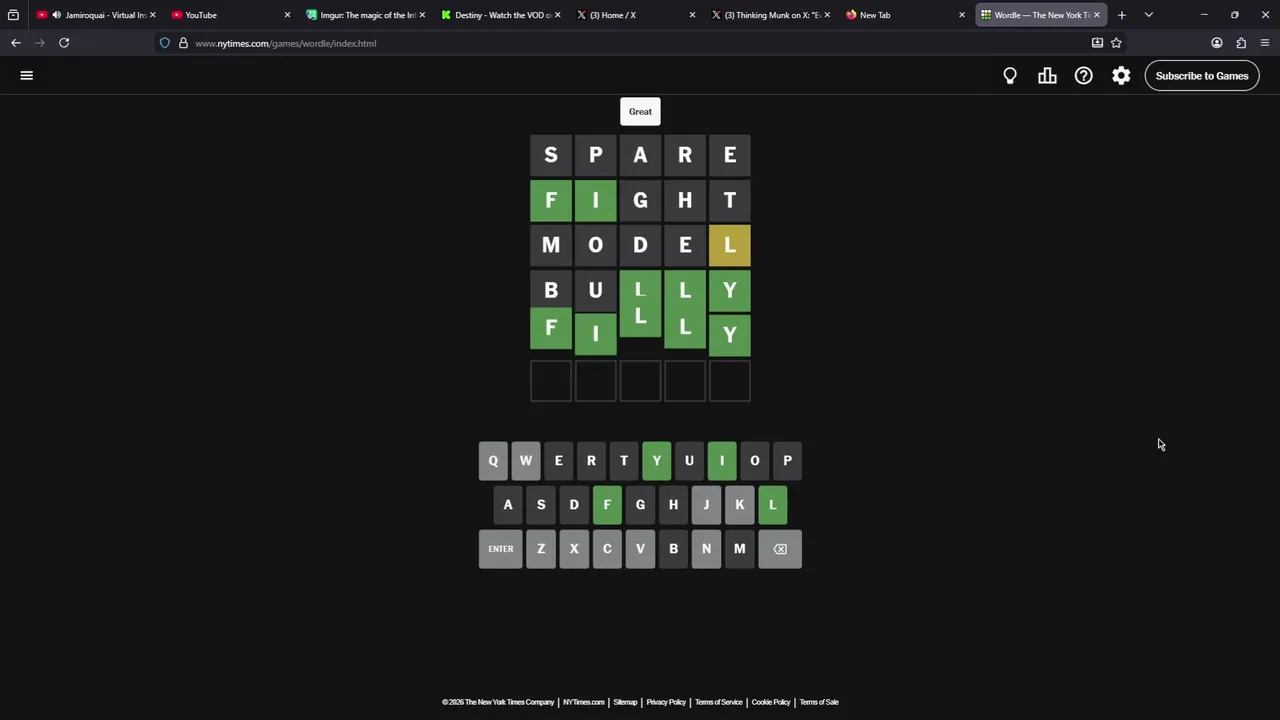The width and height of the screenshot is (1280, 720).
Task: Open the reader view icon in address bar
Action: point(1097,43)
